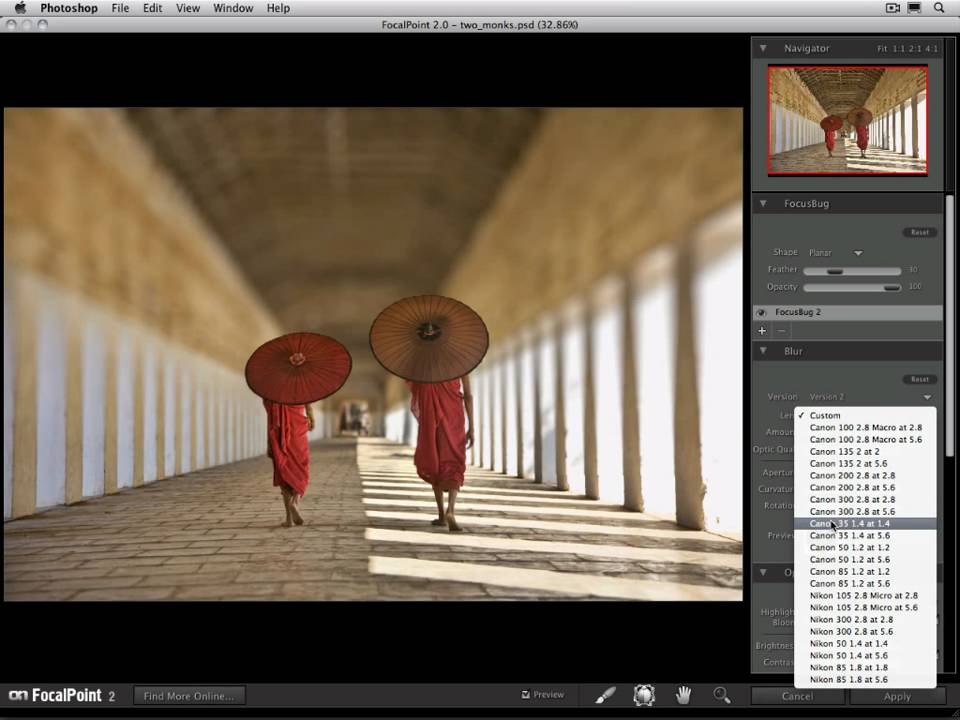Choose Nikon 85 1.8 at 1.8
This screenshot has width=960, height=720.
tap(865, 667)
